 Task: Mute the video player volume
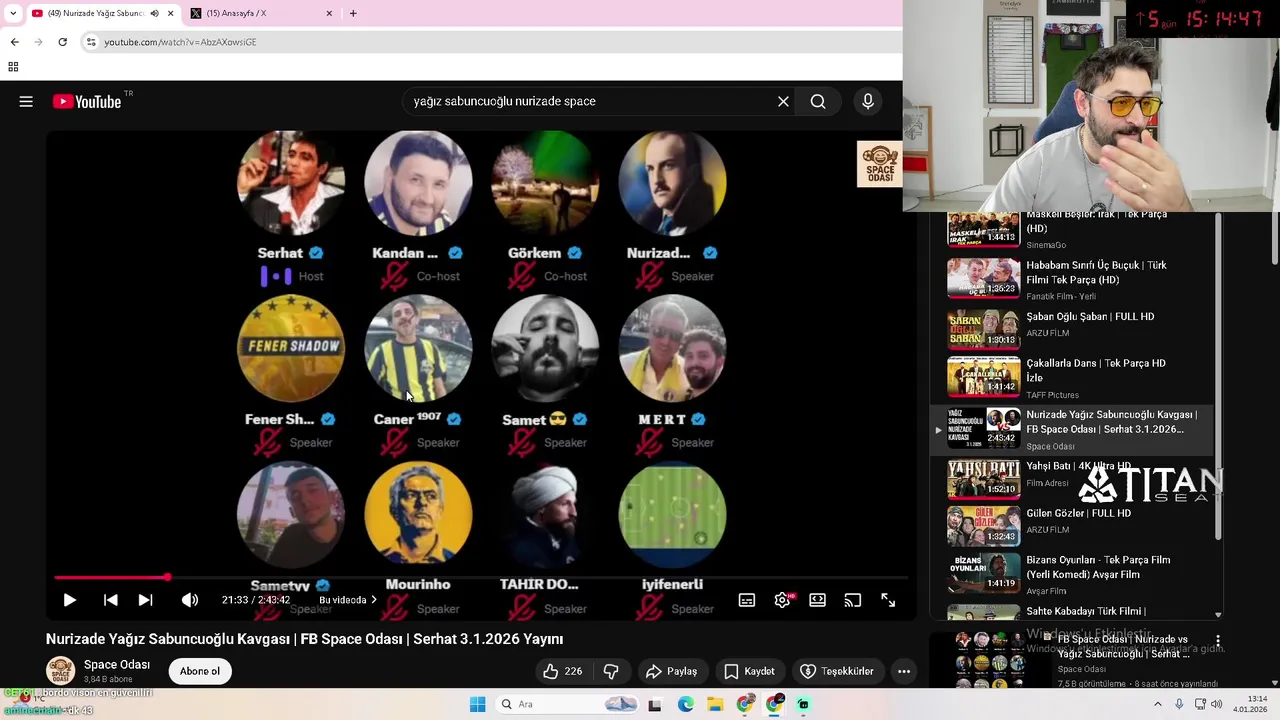coord(190,600)
